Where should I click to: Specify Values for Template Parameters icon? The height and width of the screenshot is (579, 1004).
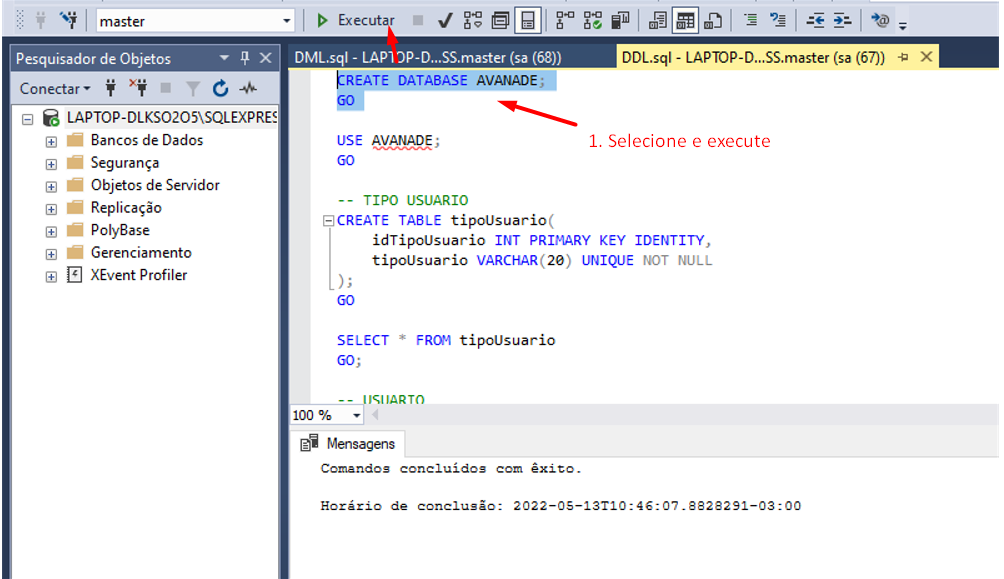pyautogui.click(x=880, y=20)
